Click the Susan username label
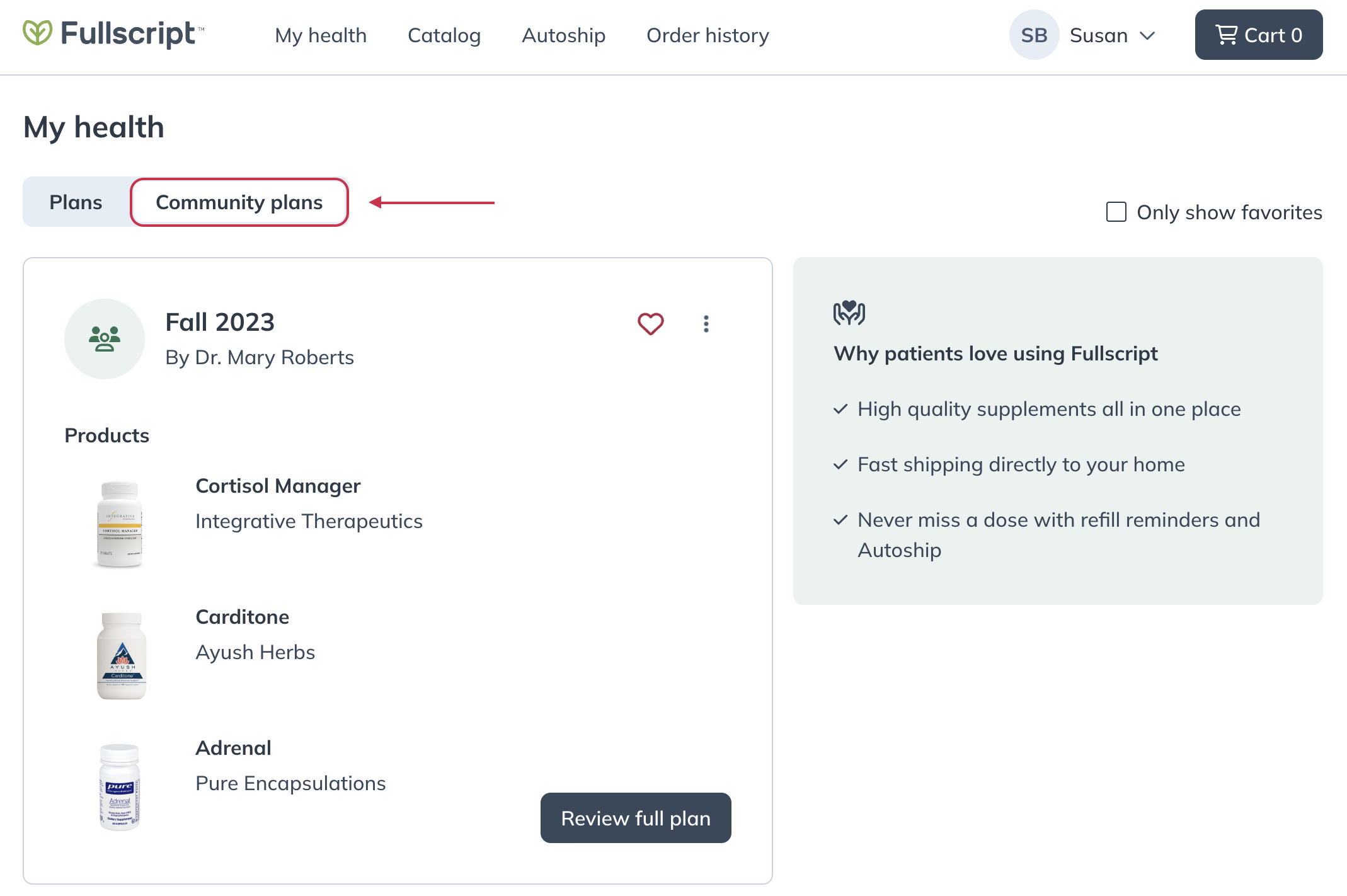This screenshot has height=896, width=1347. click(1098, 35)
